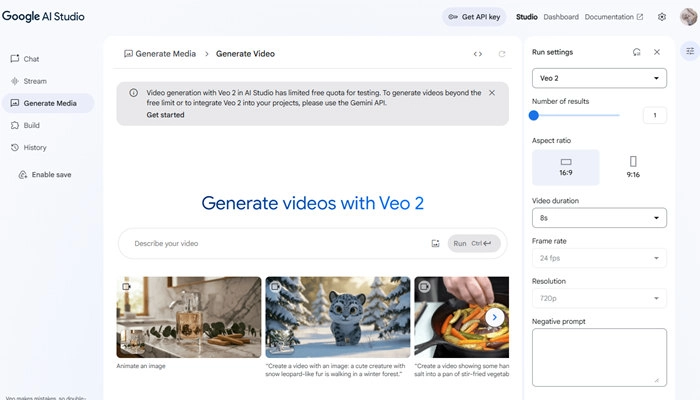
Task: Close the Run settings panel
Action: (x=657, y=52)
